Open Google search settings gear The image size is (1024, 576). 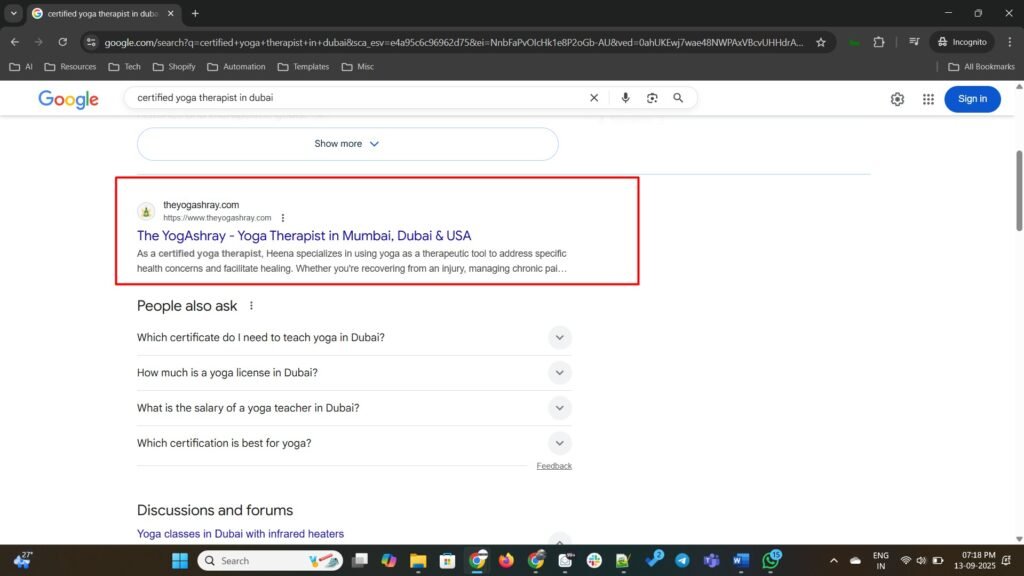click(897, 99)
